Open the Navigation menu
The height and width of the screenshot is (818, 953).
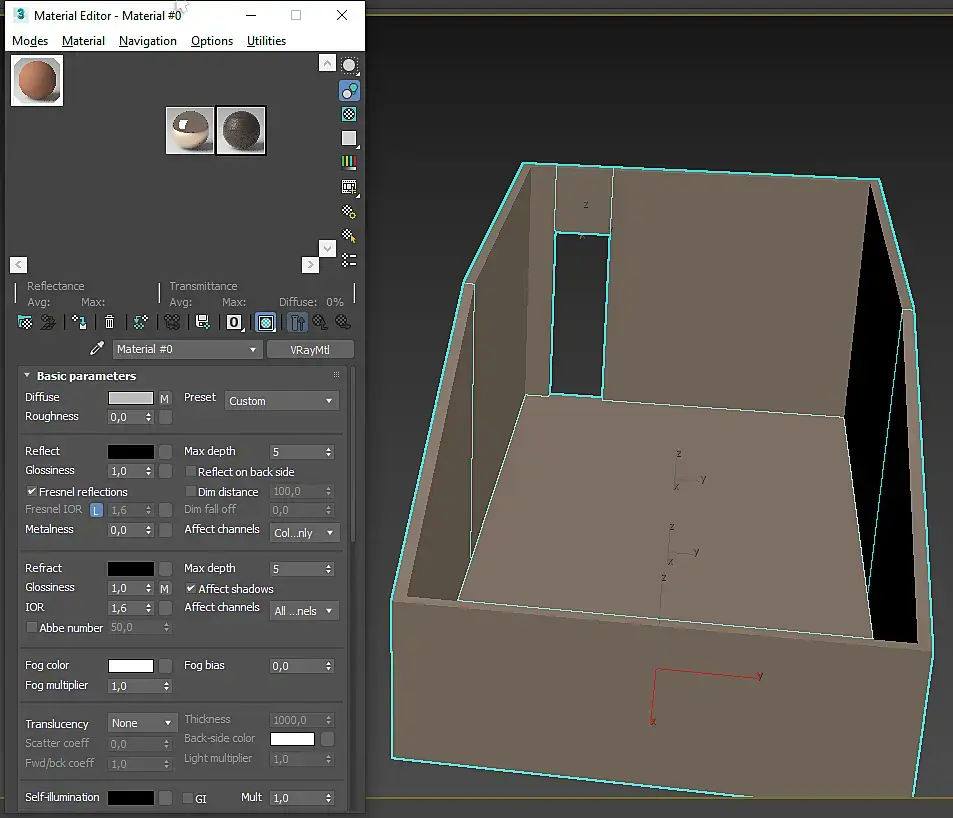[147, 41]
